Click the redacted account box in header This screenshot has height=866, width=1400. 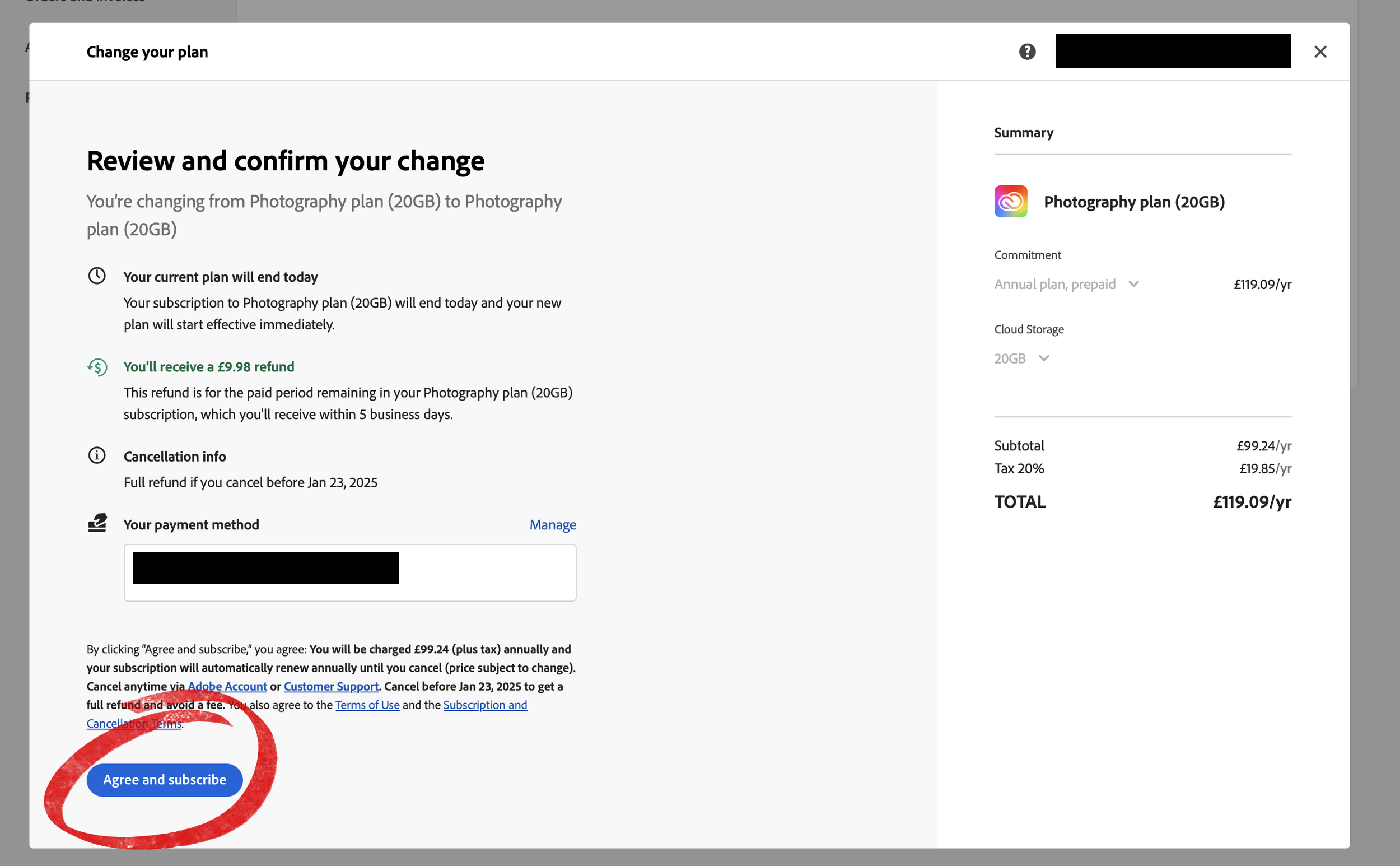(1173, 52)
